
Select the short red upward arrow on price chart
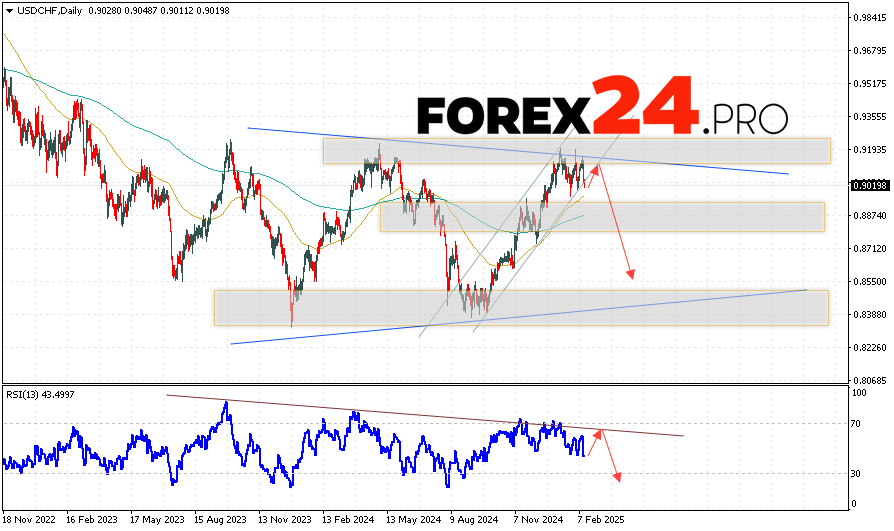click(593, 177)
